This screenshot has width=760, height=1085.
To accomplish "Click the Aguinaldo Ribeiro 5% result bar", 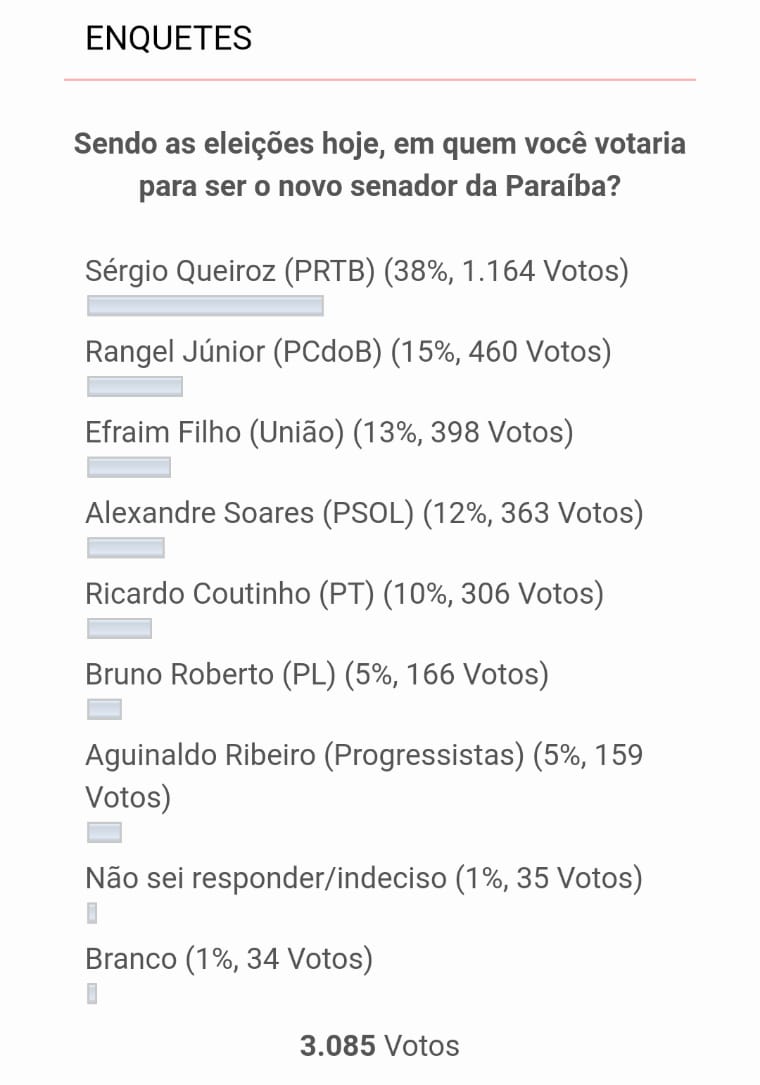I will point(105,833).
